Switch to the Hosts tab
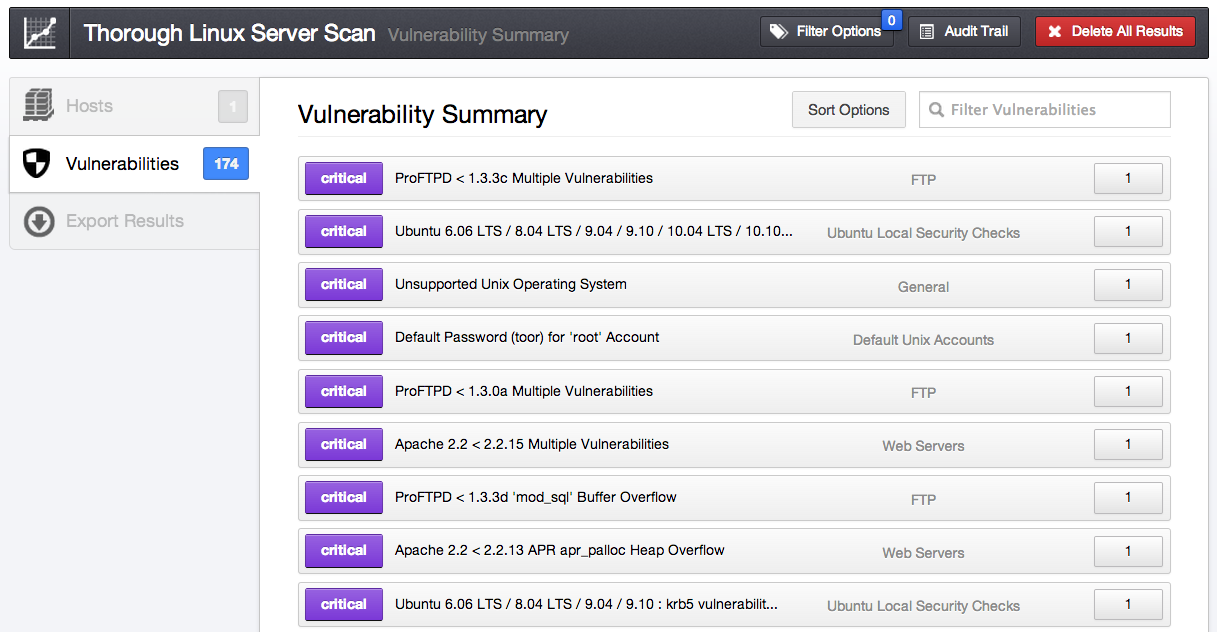Image resolution: width=1217 pixels, height=632 pixels. tap(134, 106)
